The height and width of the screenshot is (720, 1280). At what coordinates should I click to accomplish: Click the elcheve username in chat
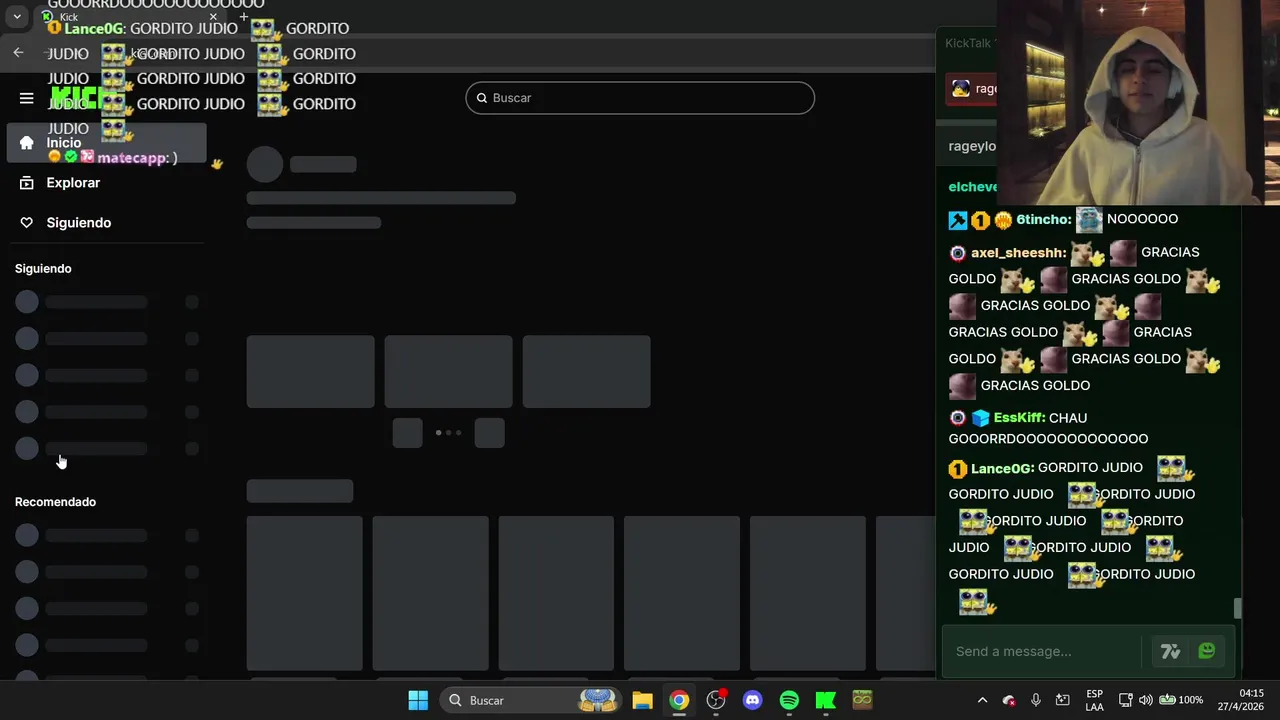click(x=973, y=187)
